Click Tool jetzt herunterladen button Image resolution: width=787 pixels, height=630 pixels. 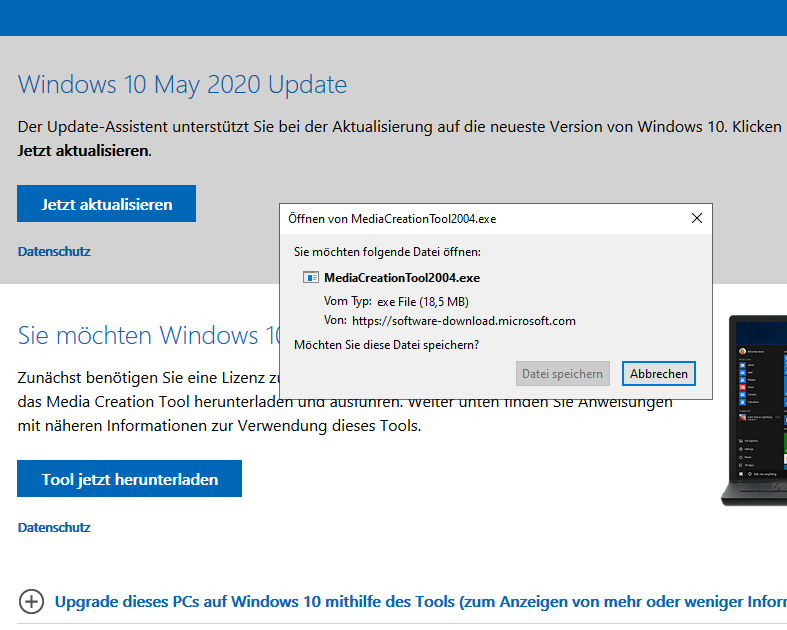[129, 478]
